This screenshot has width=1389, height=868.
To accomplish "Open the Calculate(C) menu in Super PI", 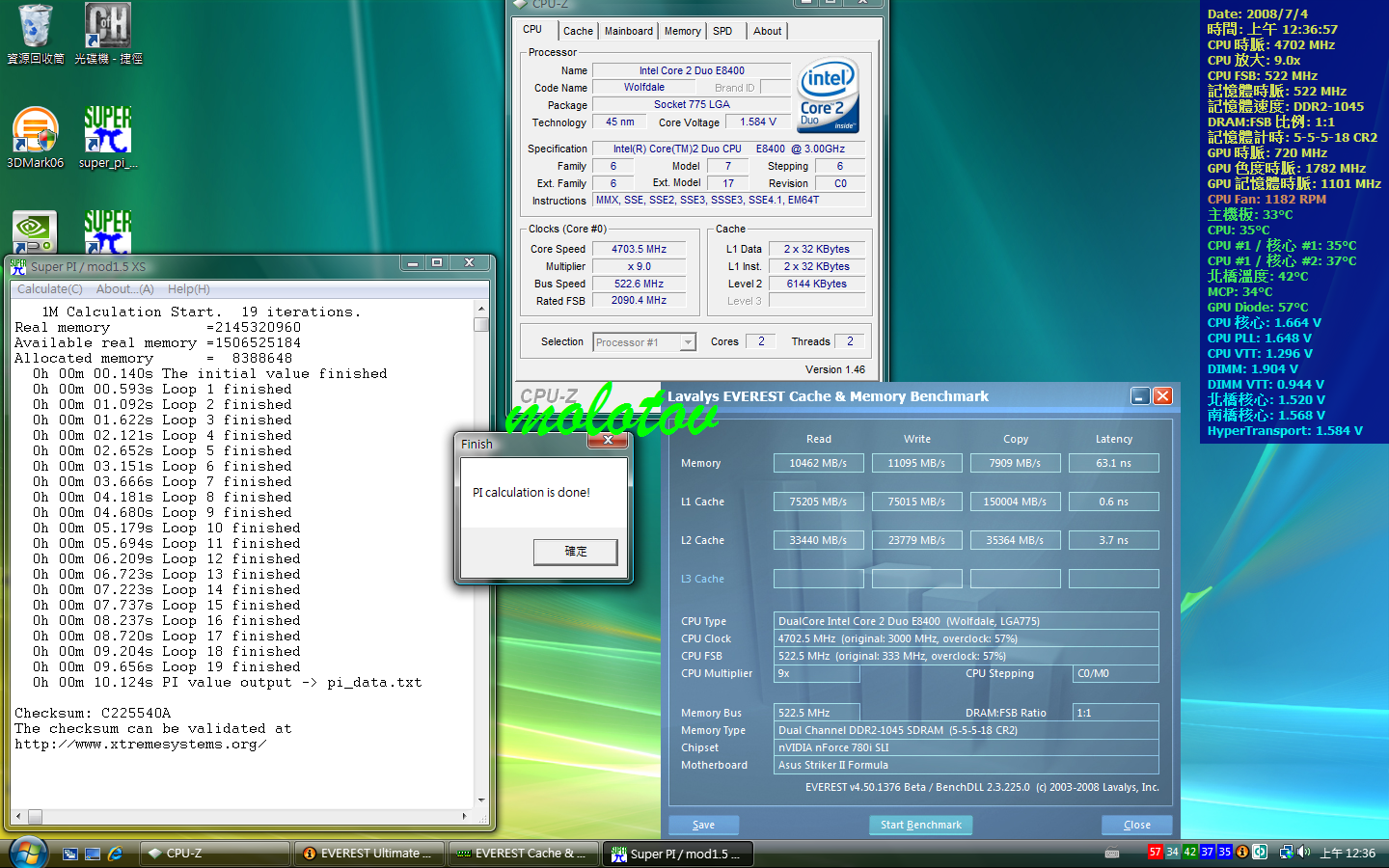I will point(50,289).
